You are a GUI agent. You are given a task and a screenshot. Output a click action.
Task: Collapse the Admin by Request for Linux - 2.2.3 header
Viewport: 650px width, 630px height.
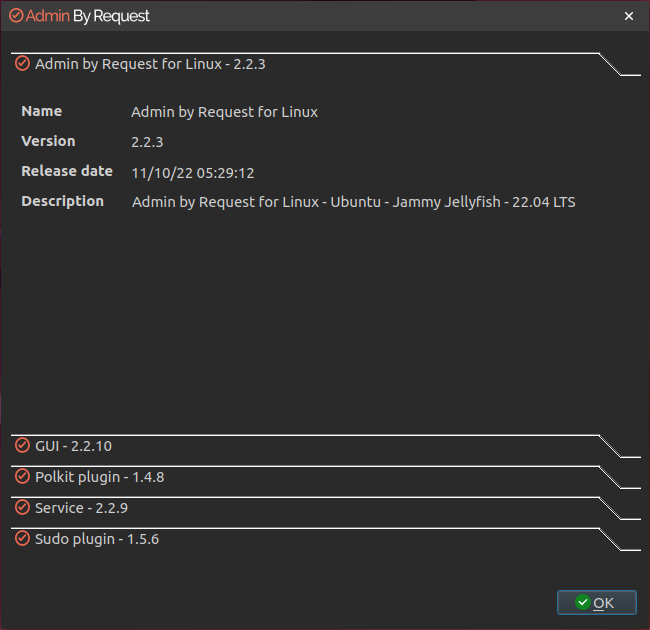[326, 64]
